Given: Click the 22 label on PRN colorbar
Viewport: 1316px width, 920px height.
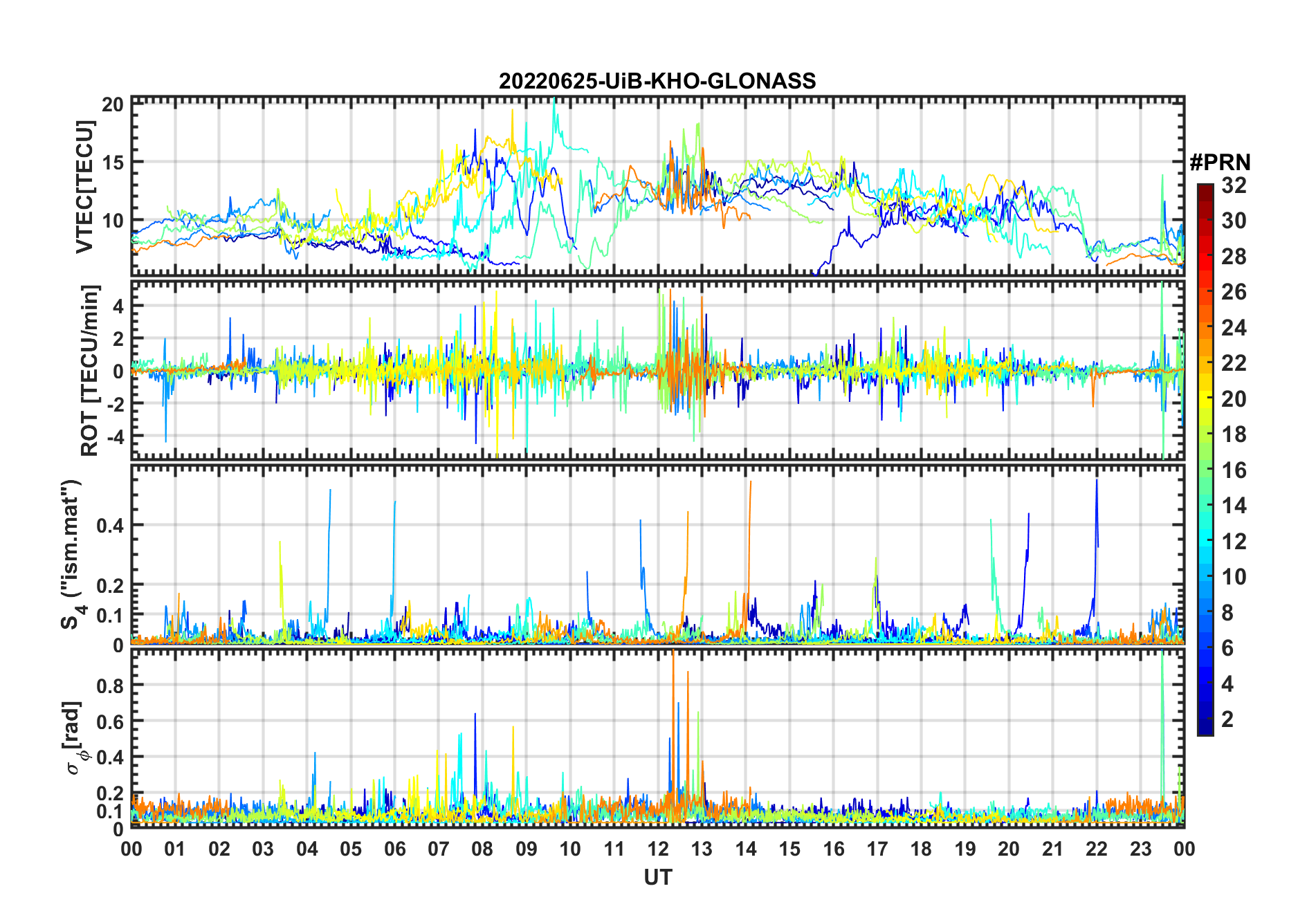Looking at the screenshot, I should 1234,363.
